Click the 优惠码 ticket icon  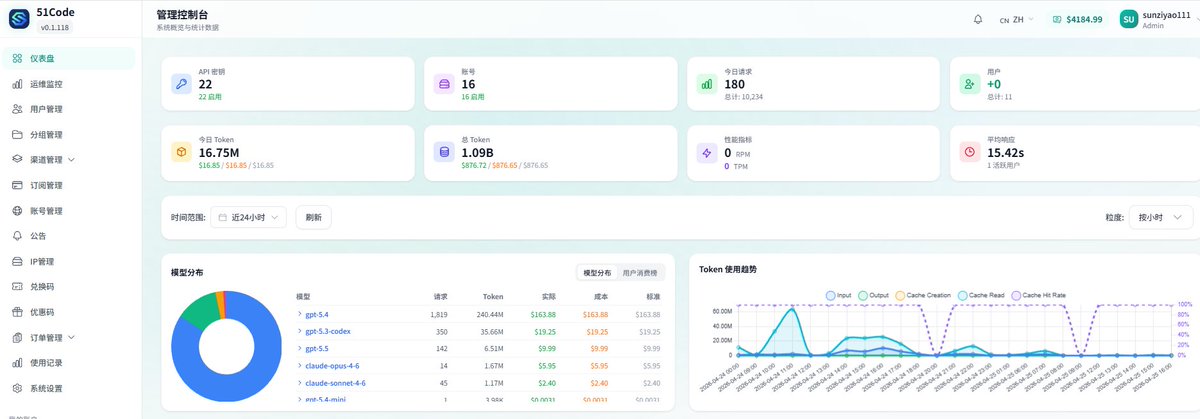[17, 312]
